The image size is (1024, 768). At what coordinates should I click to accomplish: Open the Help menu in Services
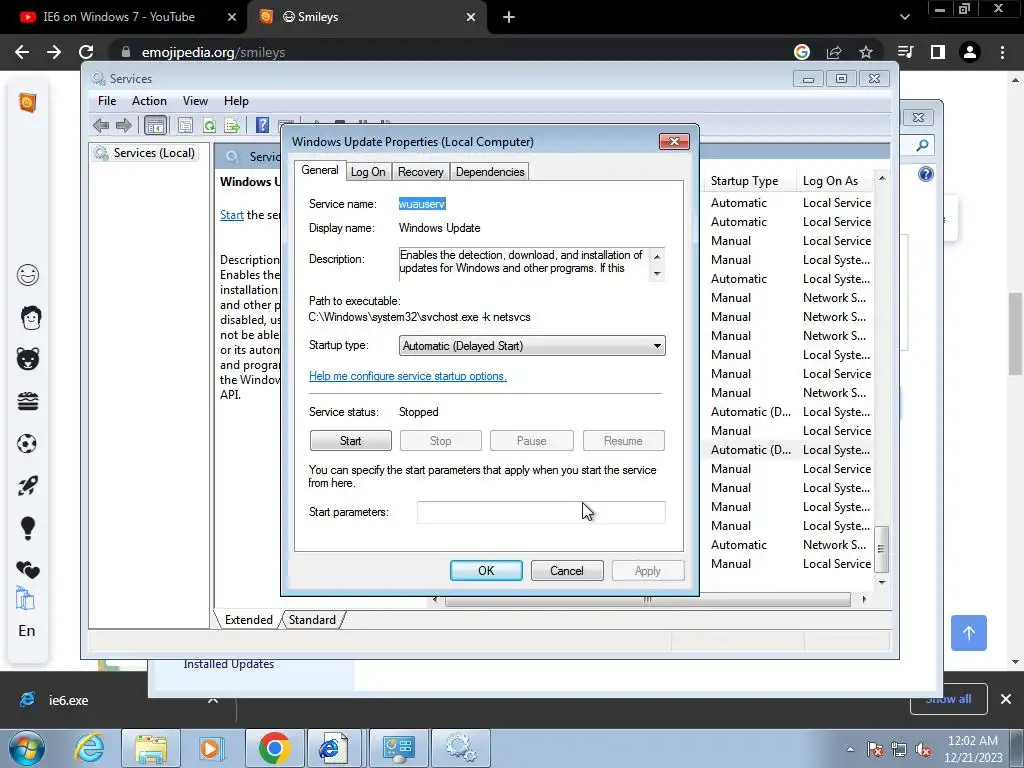pos(236,101)
